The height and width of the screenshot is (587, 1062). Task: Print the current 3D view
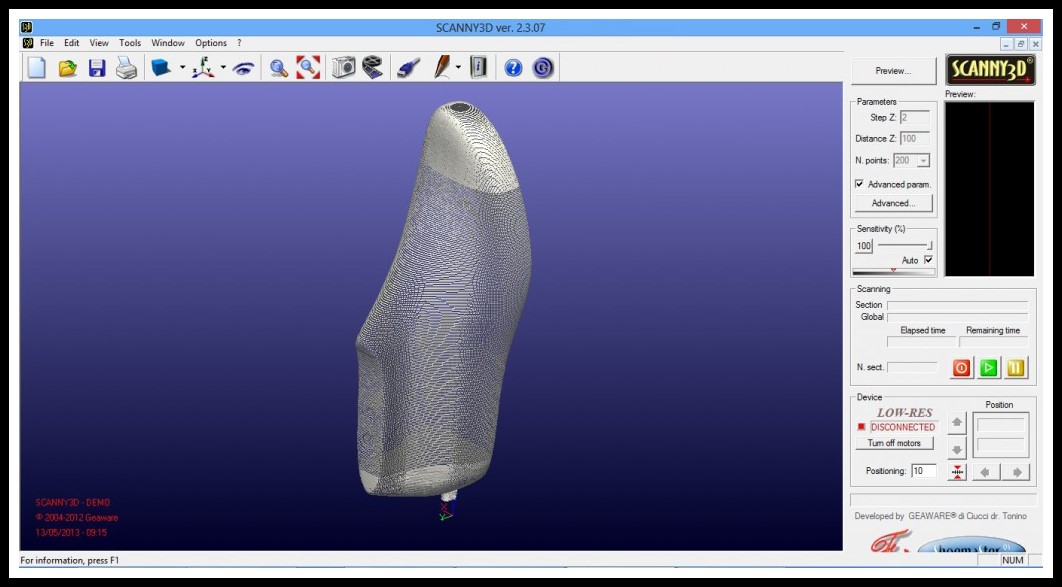127,68
